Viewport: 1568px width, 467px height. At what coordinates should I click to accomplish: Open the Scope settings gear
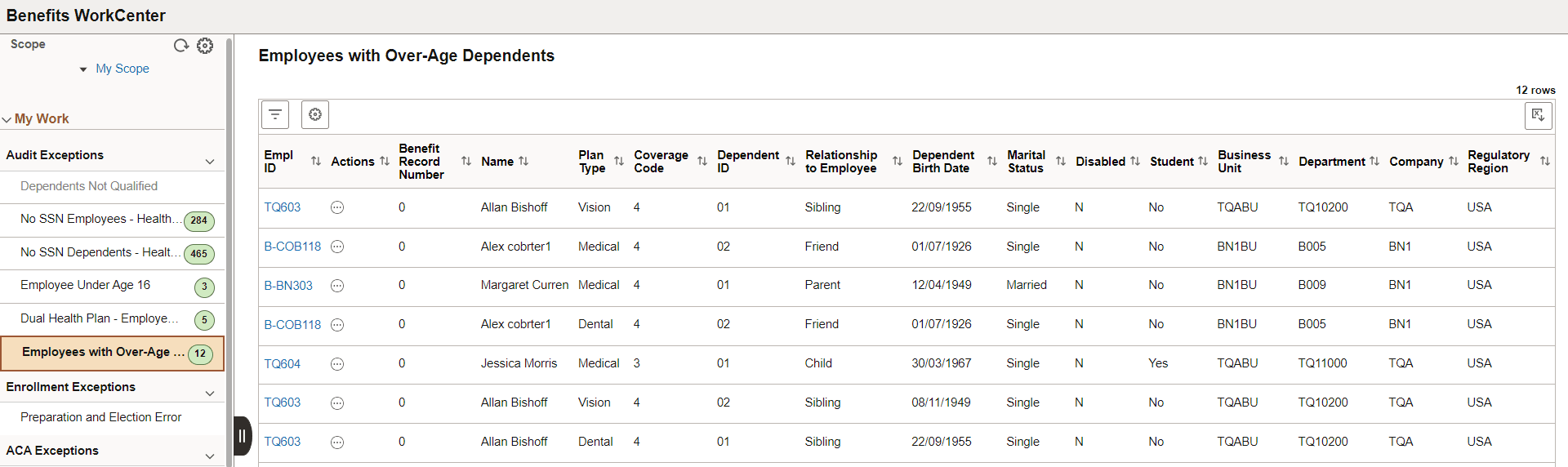coord(205,46)
